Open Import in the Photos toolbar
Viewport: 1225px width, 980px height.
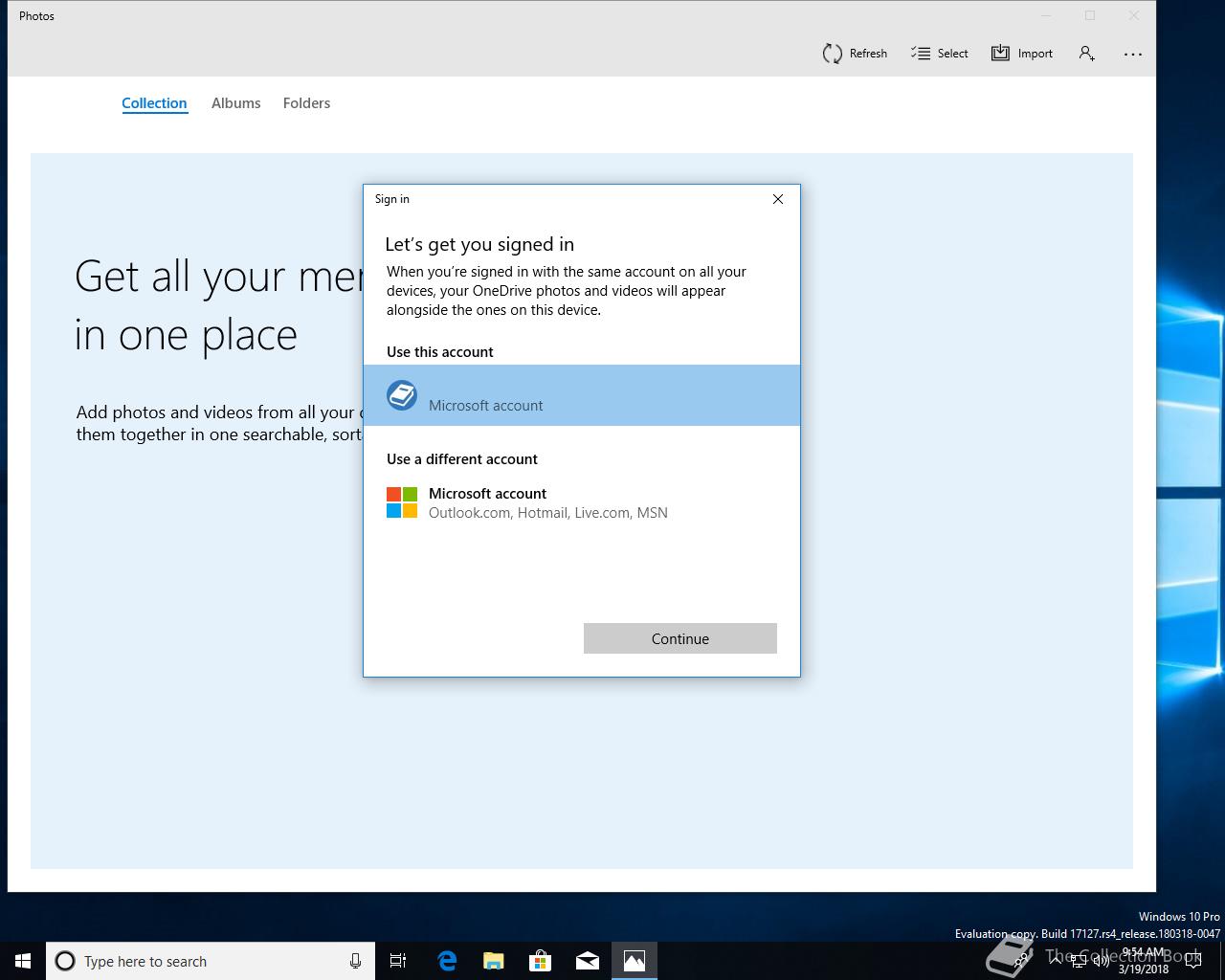(x=1022, y=54)
